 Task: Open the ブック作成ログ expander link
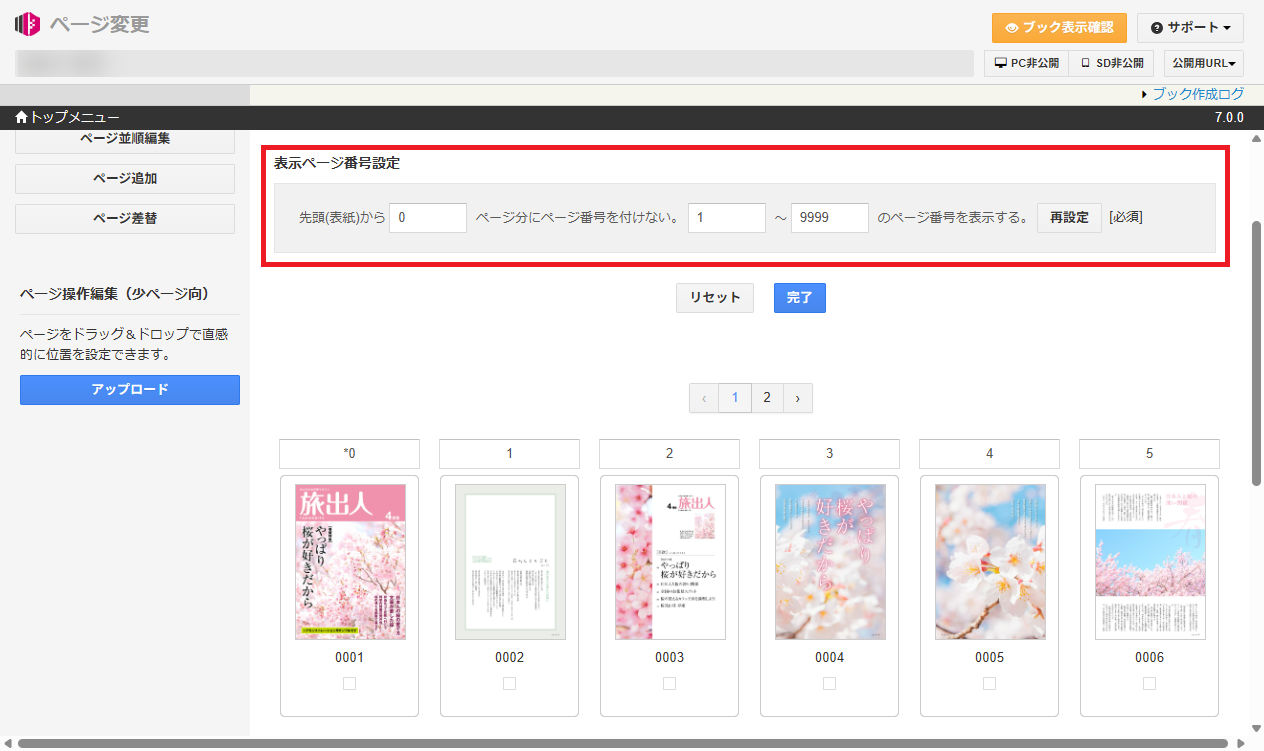click(1192, 94)
